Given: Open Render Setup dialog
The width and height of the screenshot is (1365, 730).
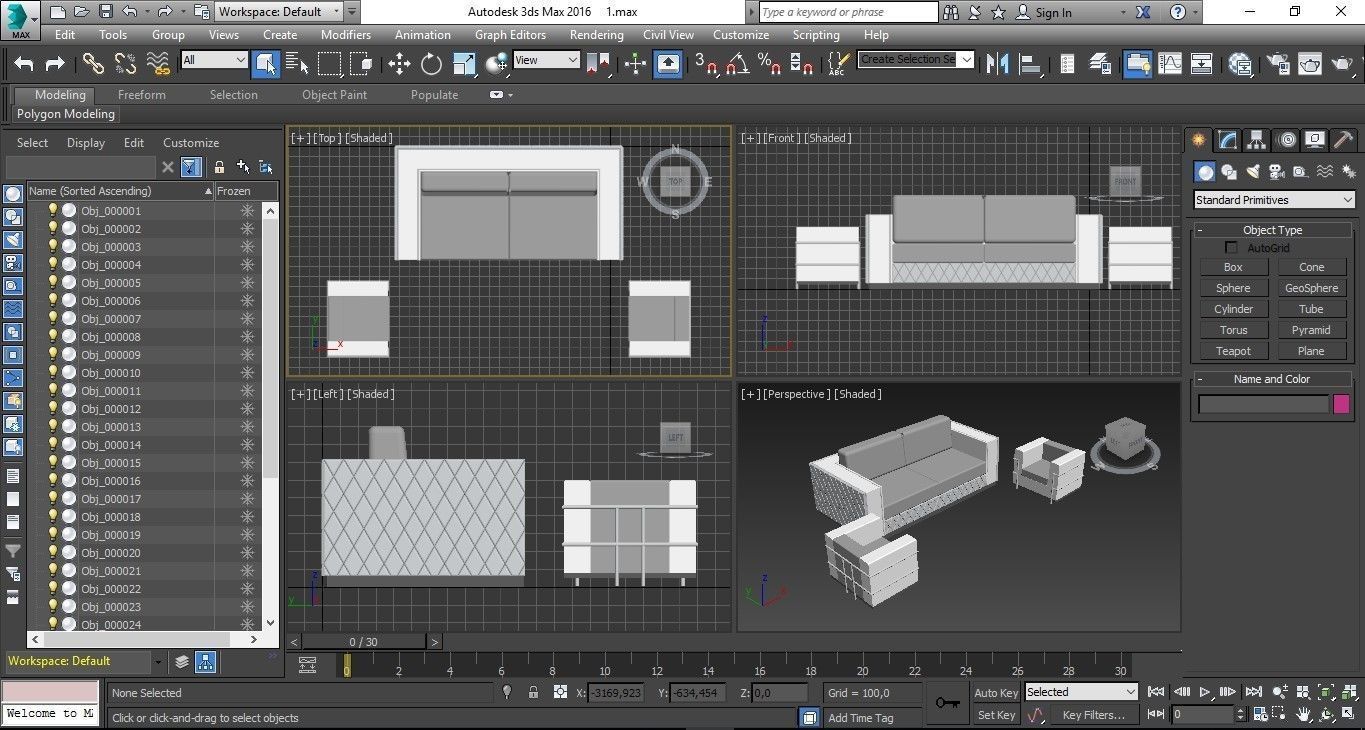Looking at the screenshot, I should [1278, 63].
